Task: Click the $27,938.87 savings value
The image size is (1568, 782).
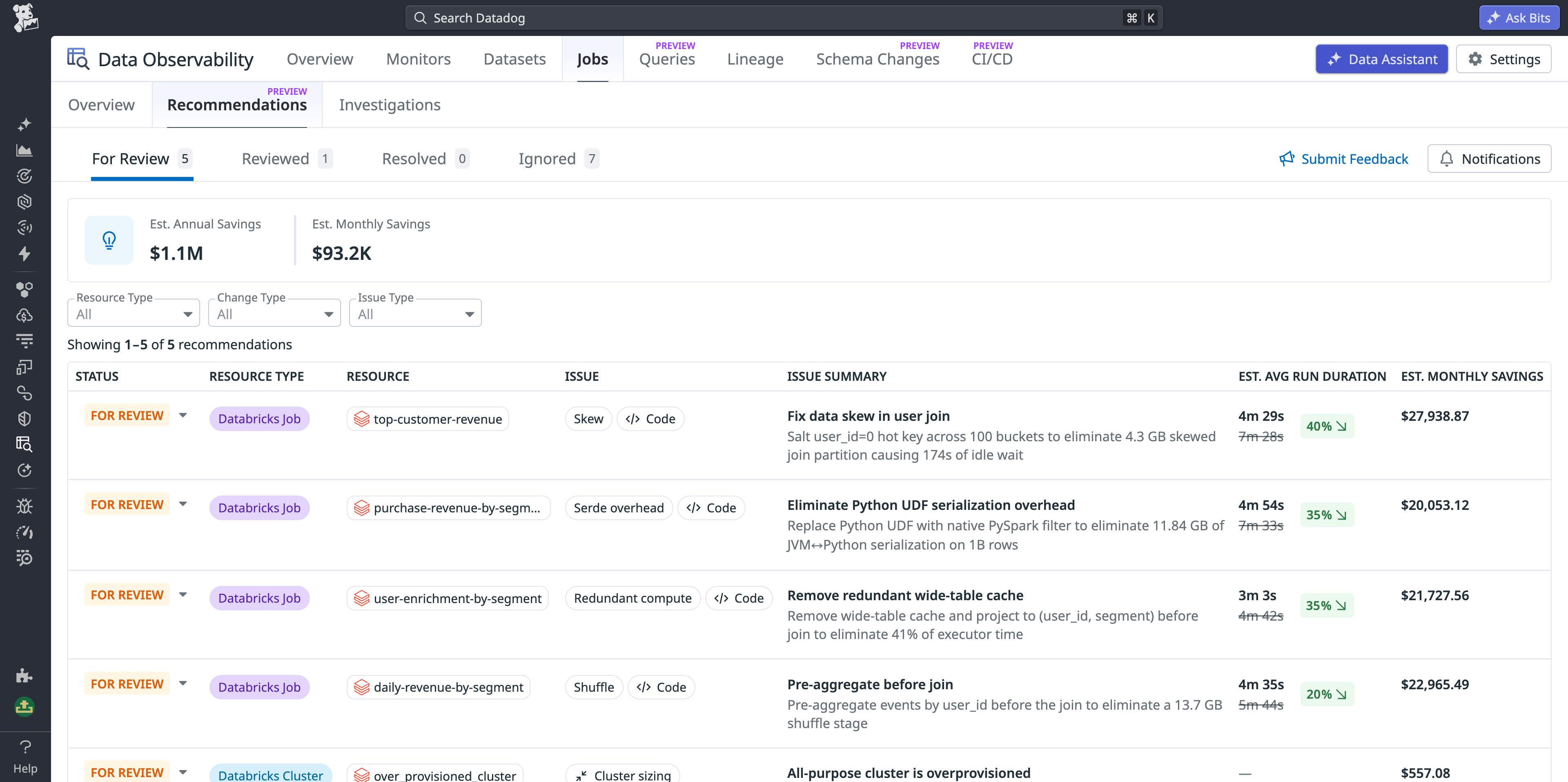Action: (1435, 416)
